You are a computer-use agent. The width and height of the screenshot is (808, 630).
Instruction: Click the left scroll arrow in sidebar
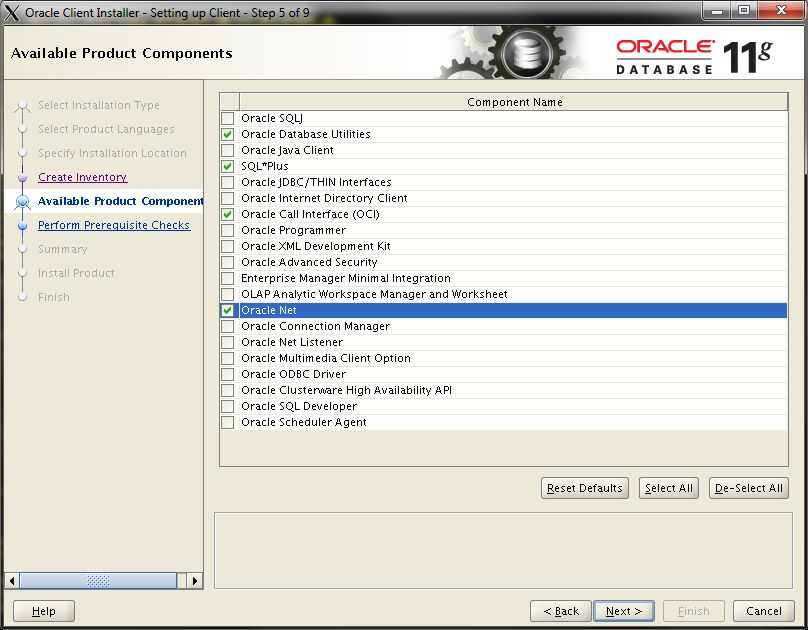12,581
